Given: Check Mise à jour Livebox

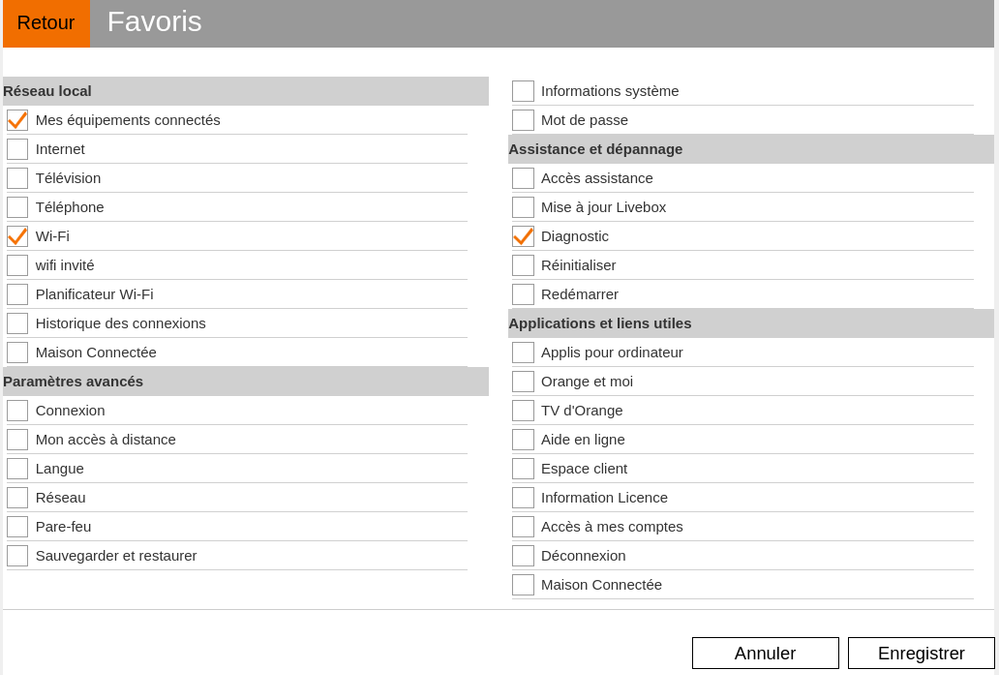Looking at the screenshot, I should click(x=523, y=206).
